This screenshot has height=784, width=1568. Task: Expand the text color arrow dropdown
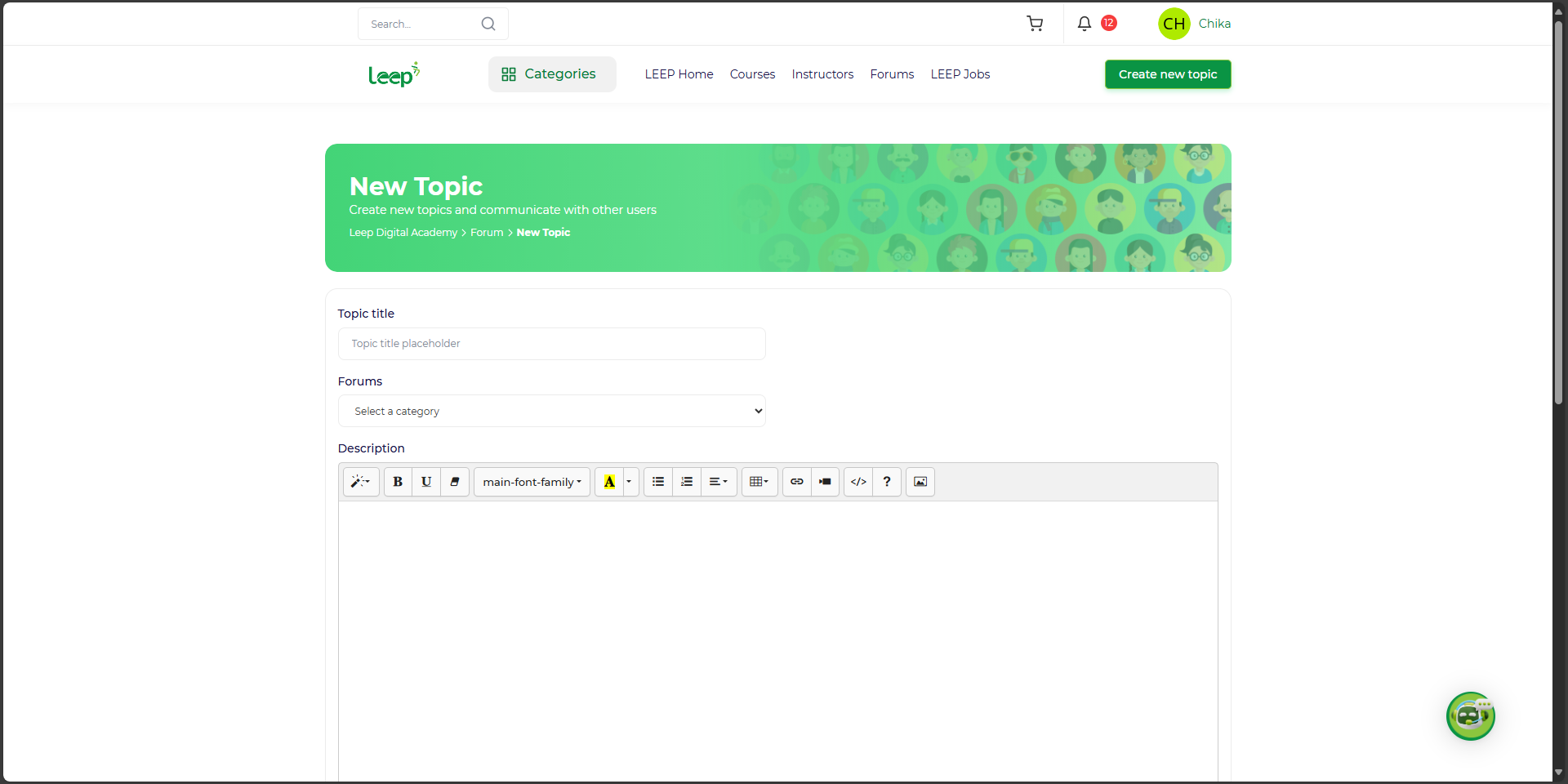point(629,482)
